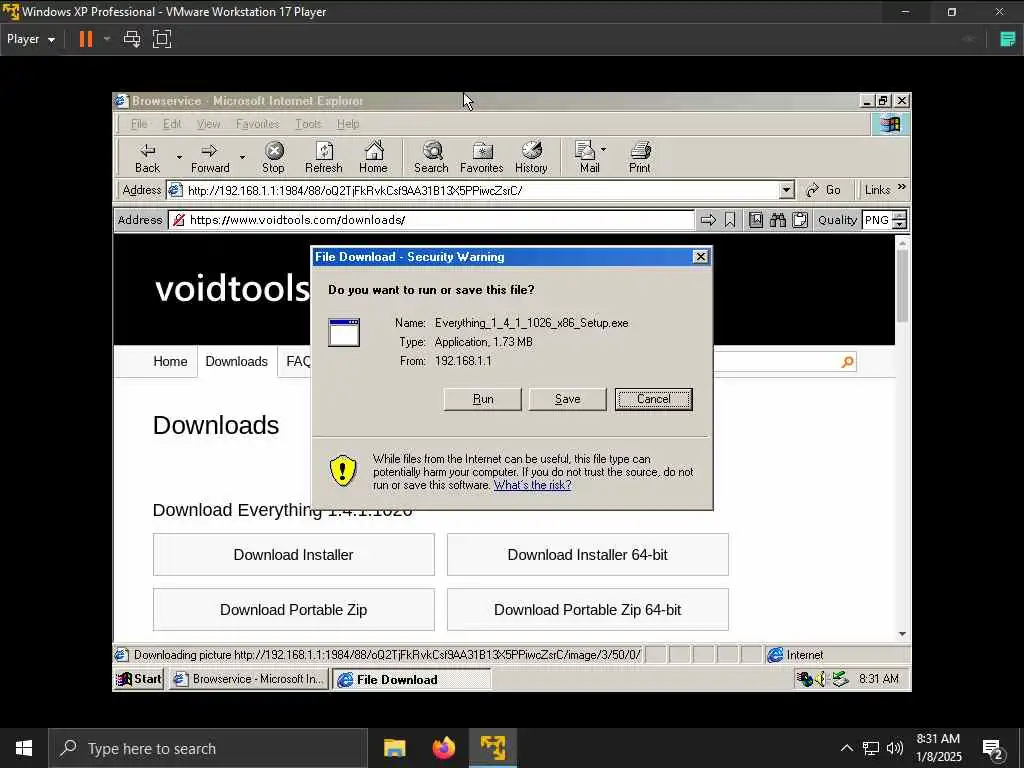The image size is (1024, 768).
Task: Click the orange search magnifier on voidtools page
Action: (x=847, y=362)
